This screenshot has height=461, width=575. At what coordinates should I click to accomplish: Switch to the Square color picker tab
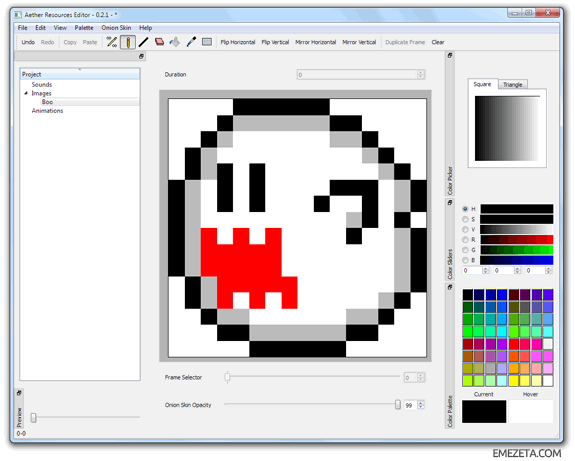click(482, 84)
